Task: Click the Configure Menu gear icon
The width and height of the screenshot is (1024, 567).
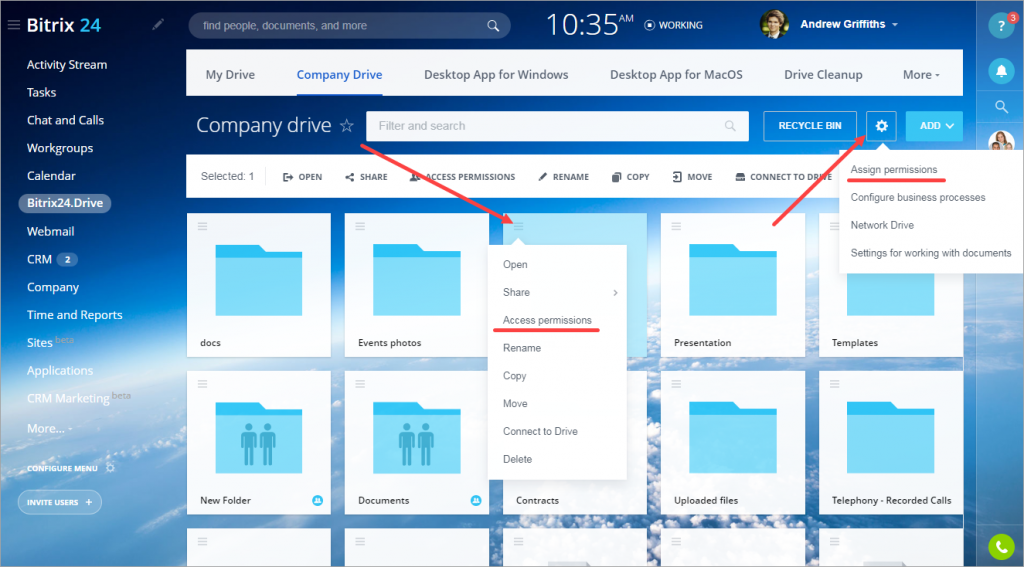Action: coord(110,468)
